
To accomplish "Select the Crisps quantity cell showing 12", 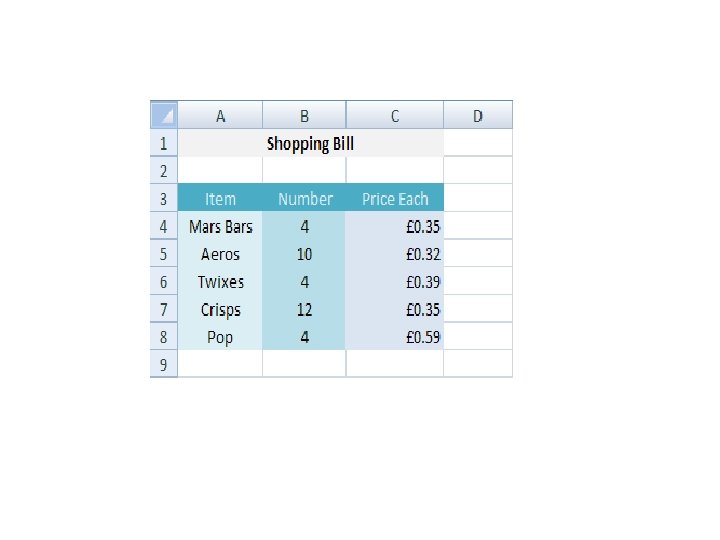I will 304,309.
